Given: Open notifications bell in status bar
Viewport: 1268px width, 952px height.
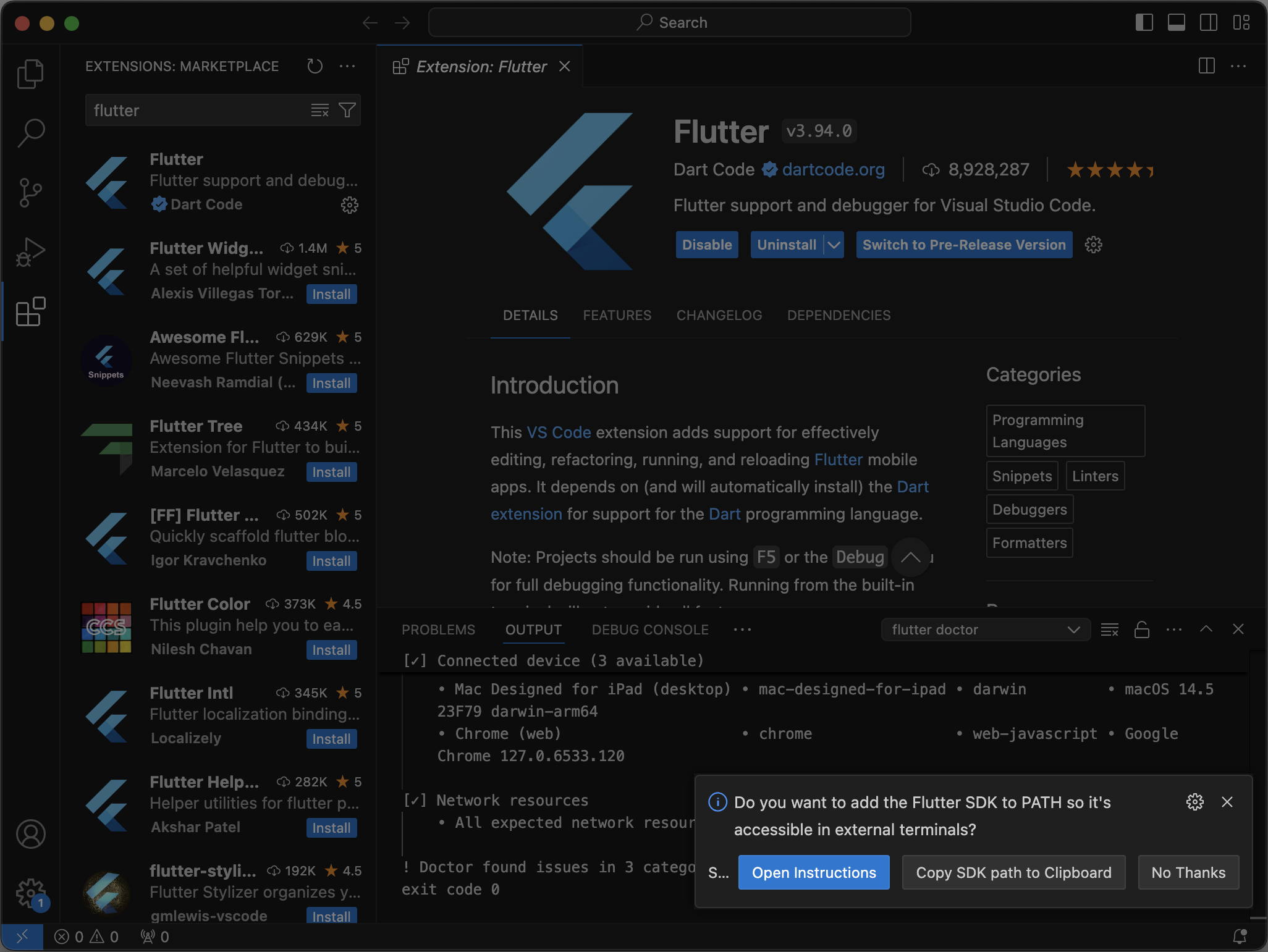Looking at the screenshot, I should click(x=1240, y=937).
